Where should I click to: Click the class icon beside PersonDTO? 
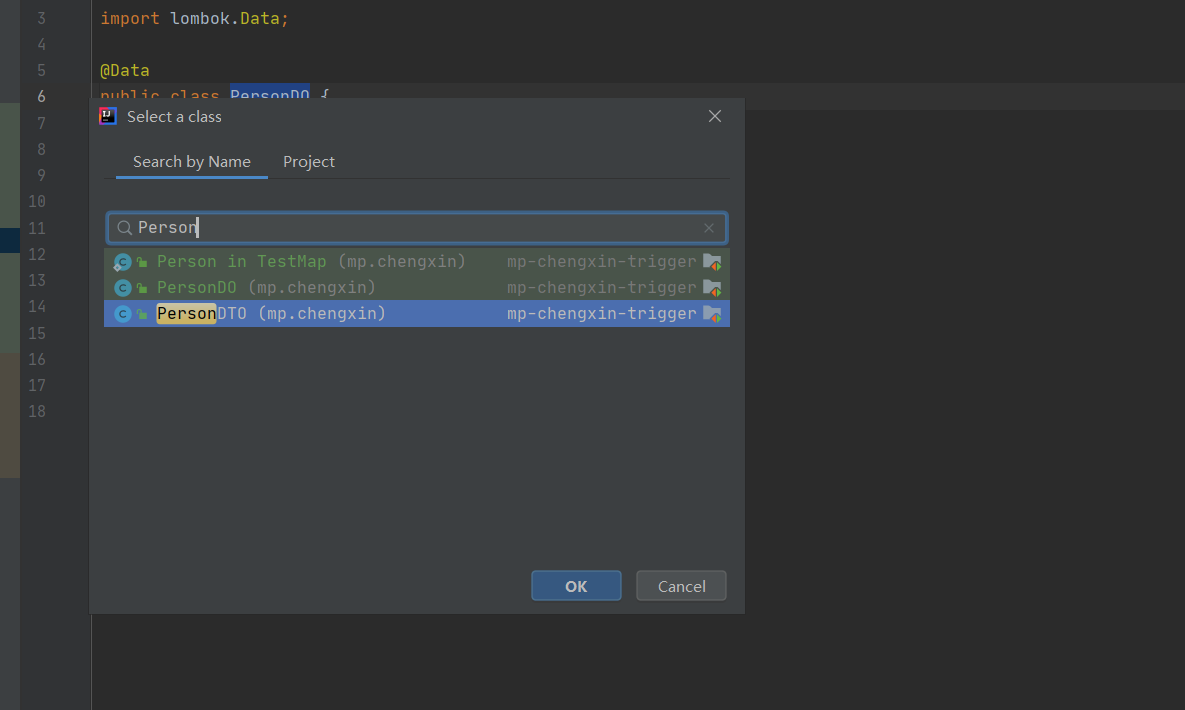(122, 313)
